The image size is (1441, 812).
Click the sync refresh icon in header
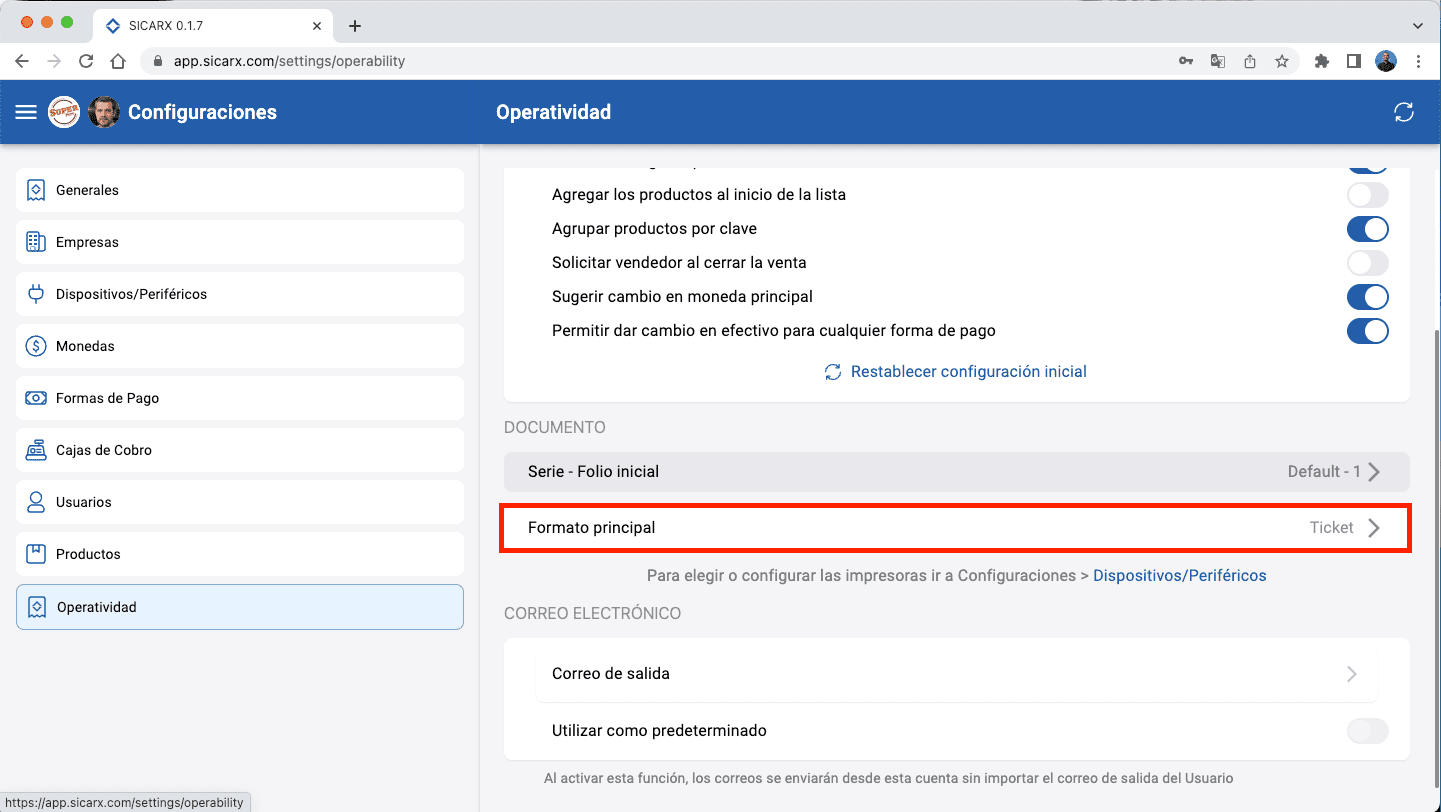(1404, 112)
